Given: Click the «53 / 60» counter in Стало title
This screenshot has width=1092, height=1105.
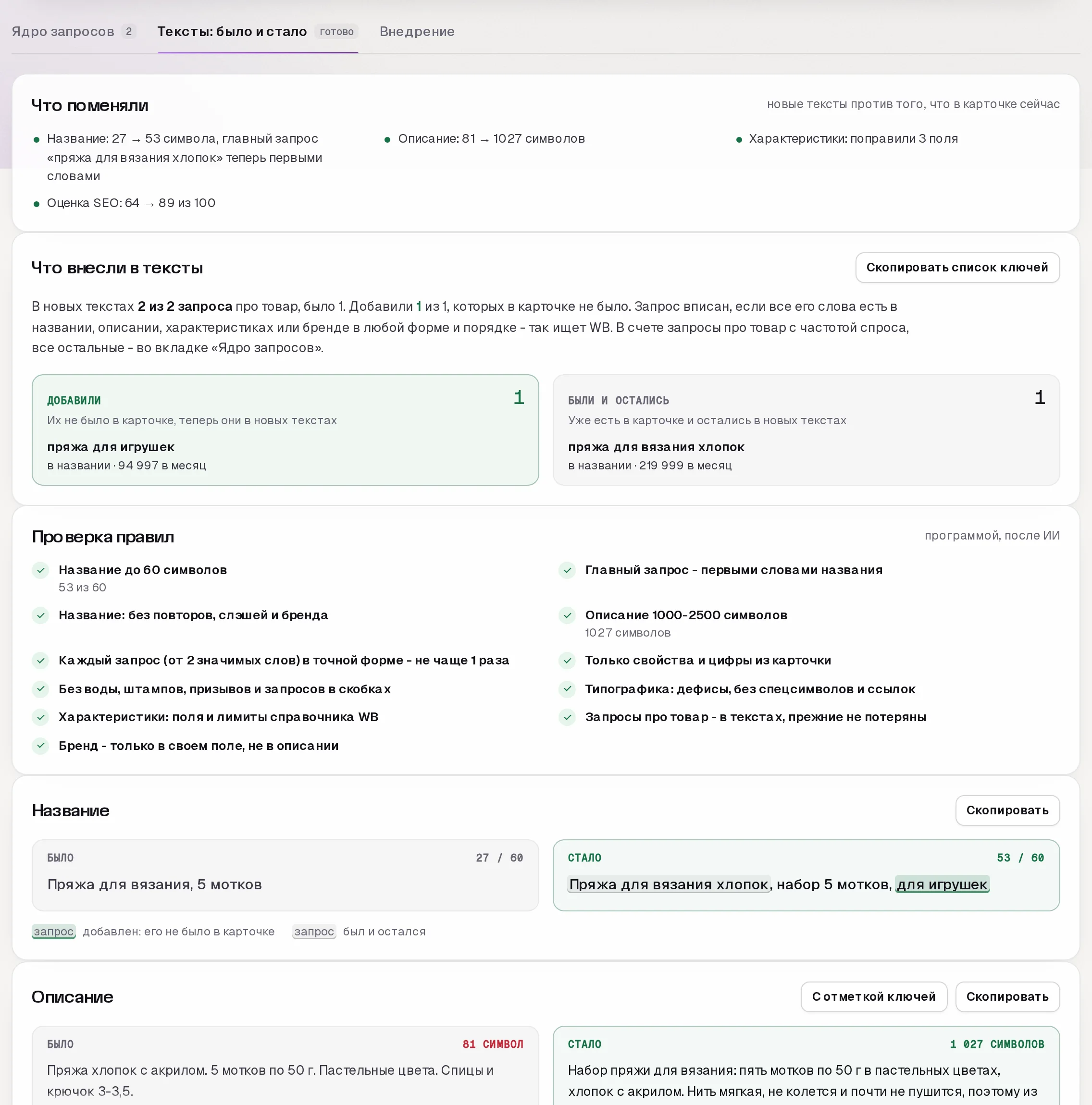Looking at the screenshot, I should pyautogui.click(x=1020, y=858).
